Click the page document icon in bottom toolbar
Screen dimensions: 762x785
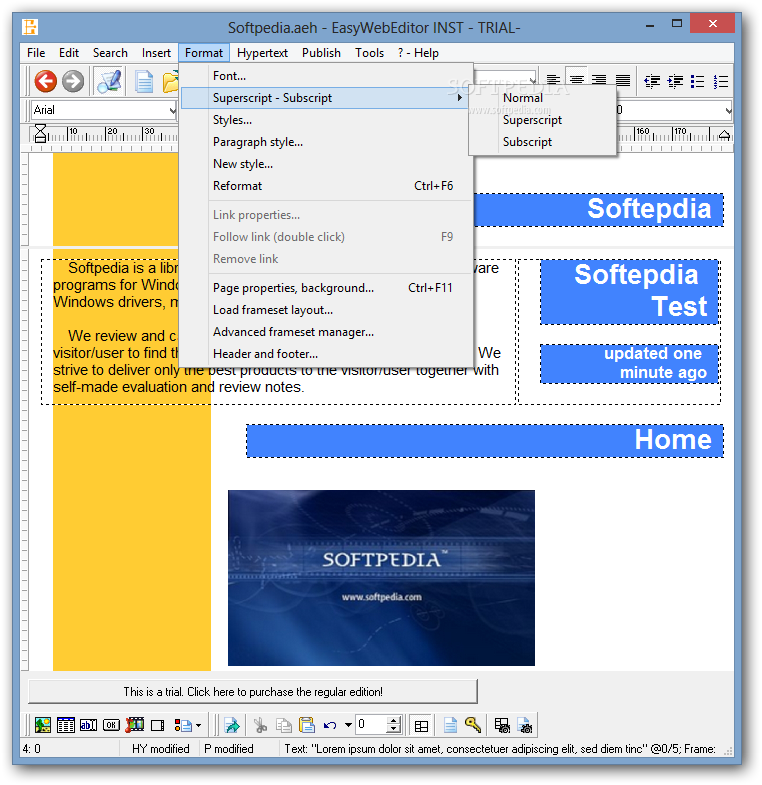(x=450, y=724)
